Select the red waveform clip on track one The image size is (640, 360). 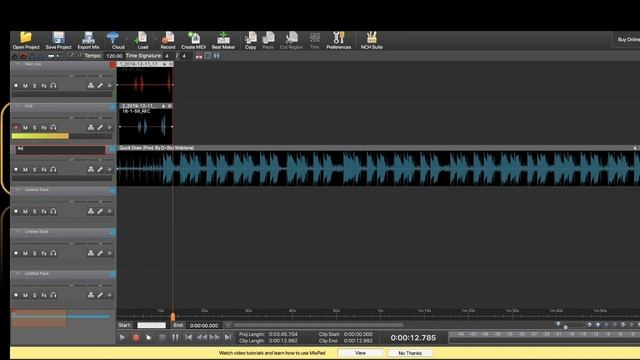[145, 85]
